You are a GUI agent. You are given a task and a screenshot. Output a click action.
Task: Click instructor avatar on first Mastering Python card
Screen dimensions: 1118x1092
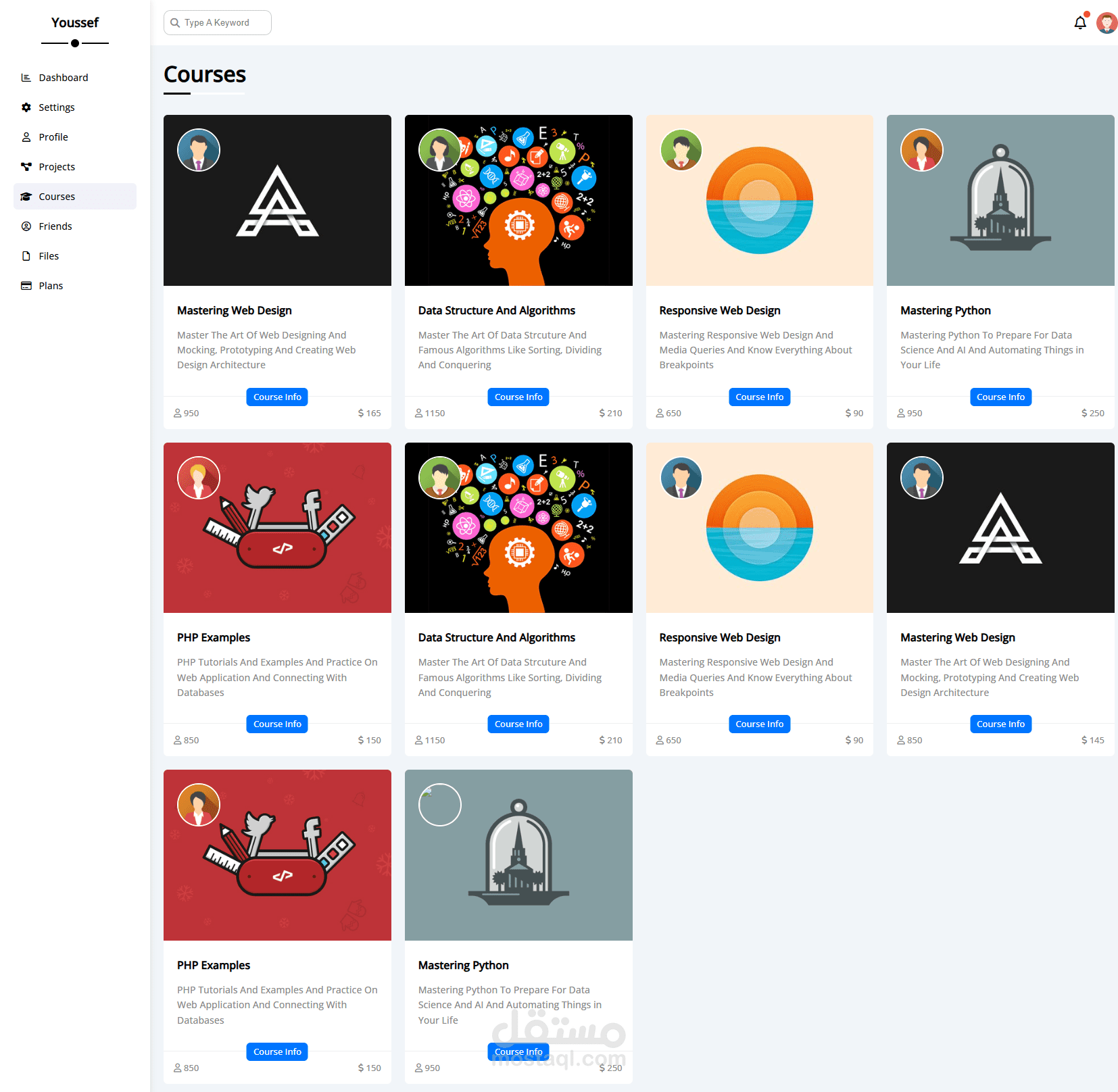pyautogui.click(x=922, y=150)
